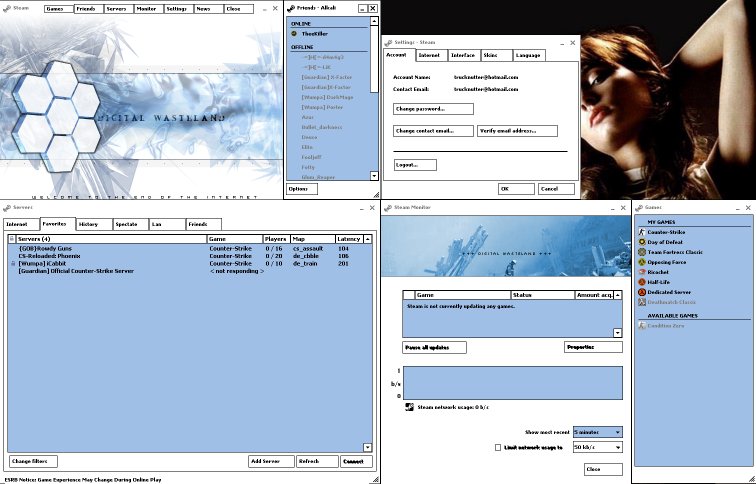Click the Verify email address button

[x=517, y=131]
